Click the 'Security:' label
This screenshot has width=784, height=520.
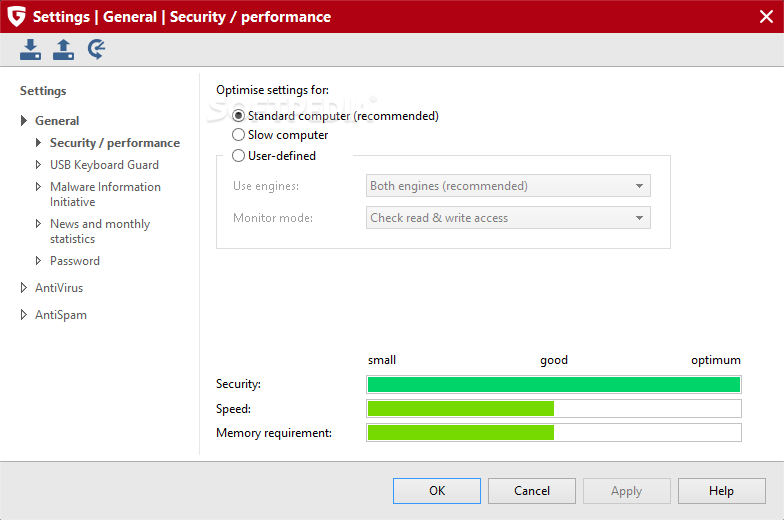238,384
